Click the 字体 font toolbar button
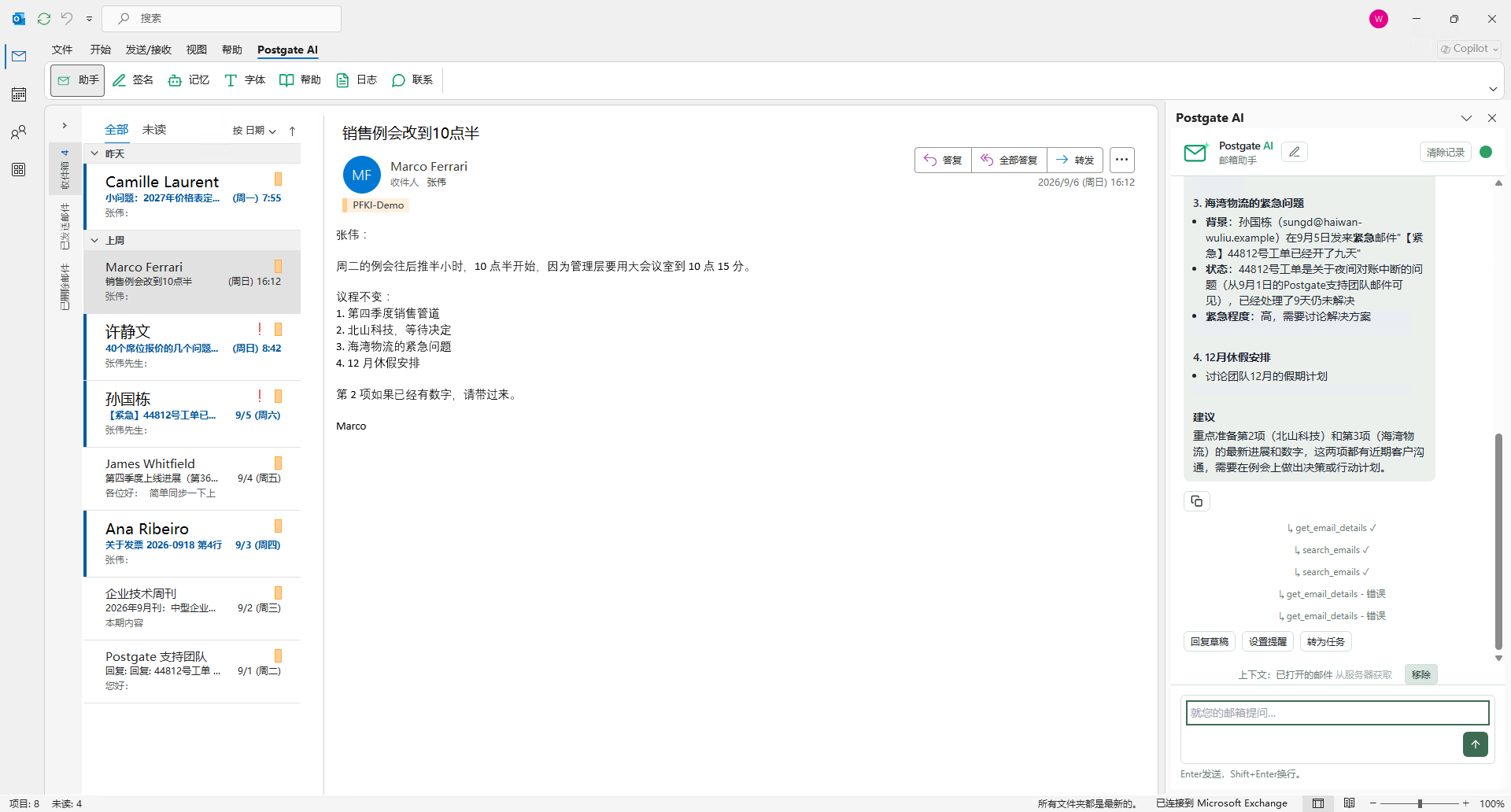The image size is (1511, 812). point(245,80)
